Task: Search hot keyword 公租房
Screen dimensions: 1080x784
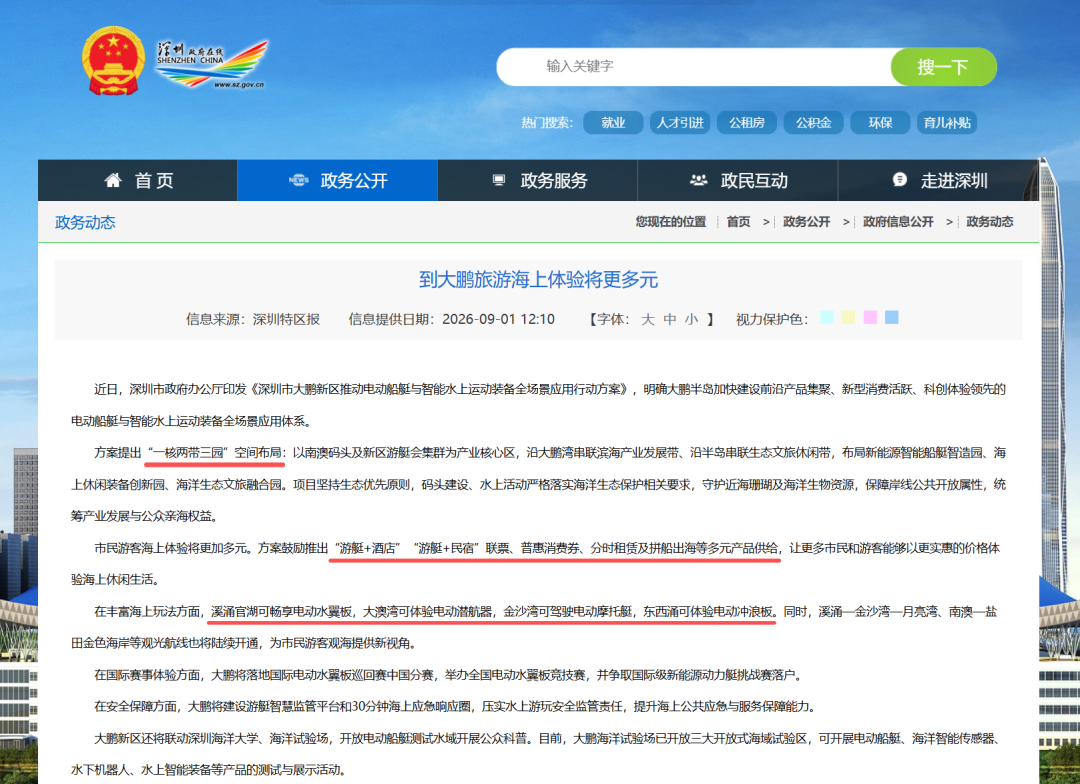Action: [x=747, y=123]
